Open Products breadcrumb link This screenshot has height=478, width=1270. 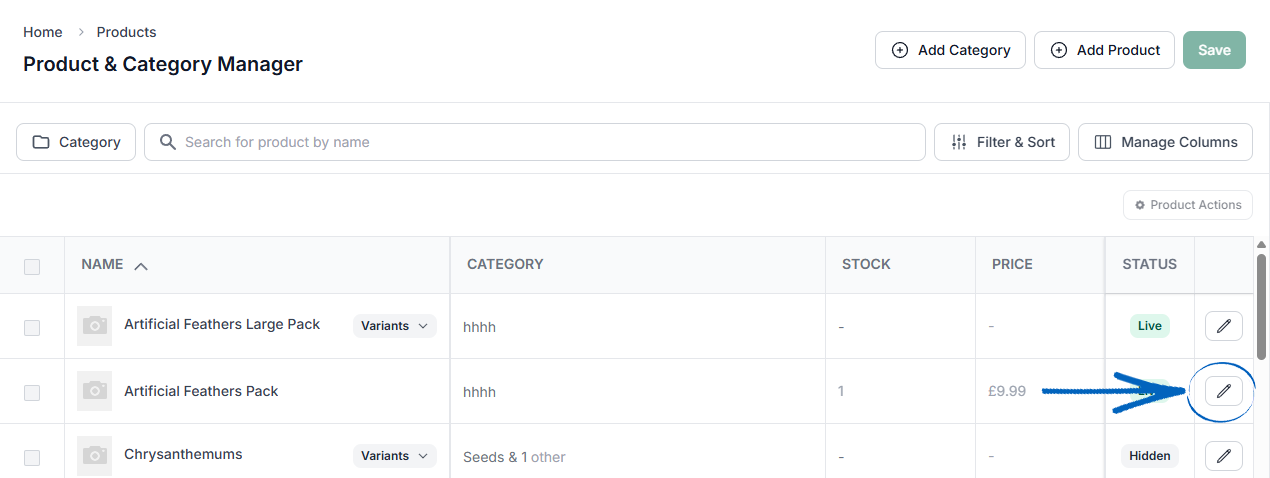click(x=126, y=32)
